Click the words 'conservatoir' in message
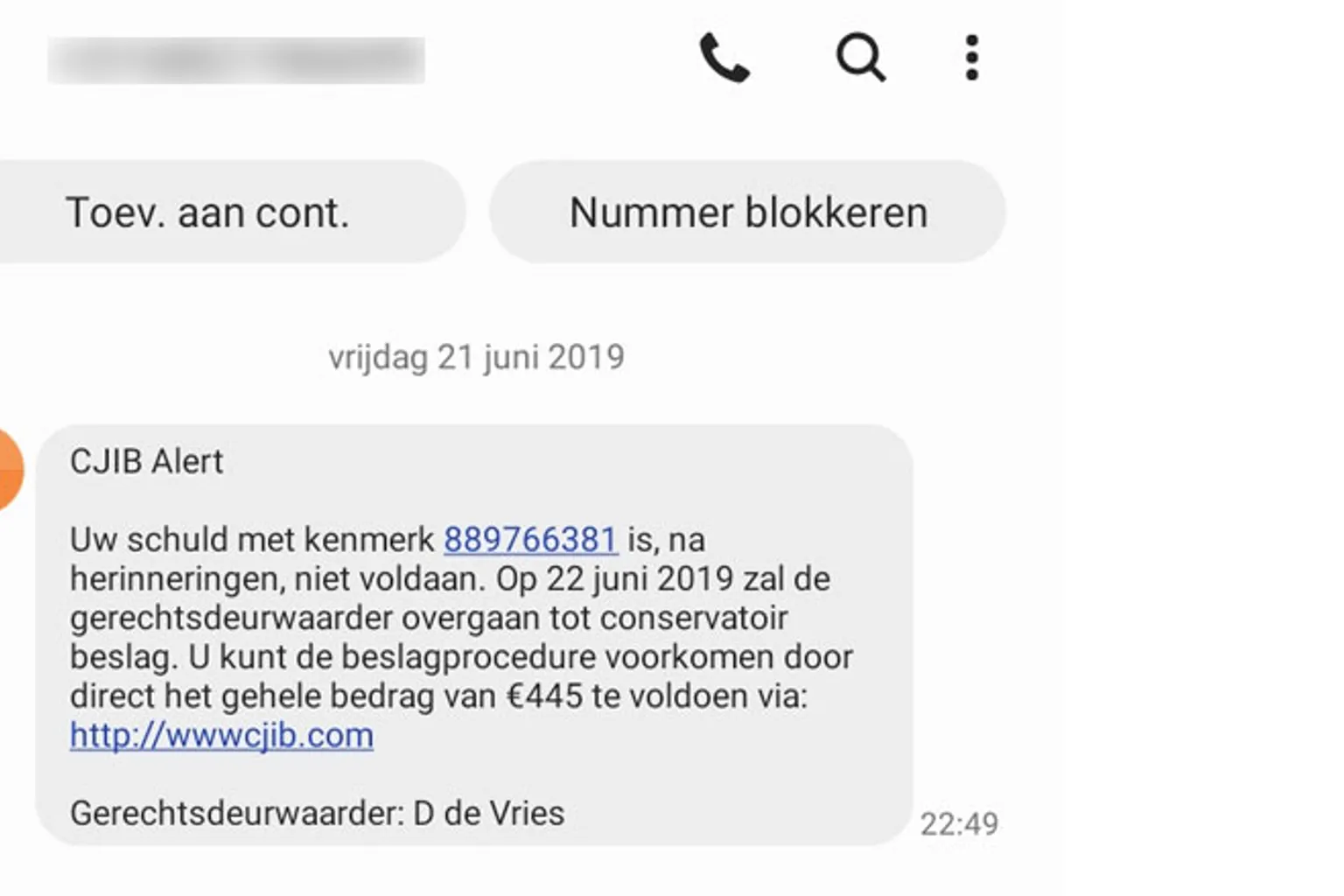The width and height of the screenshot is (1344, 896). coord(694,618)
